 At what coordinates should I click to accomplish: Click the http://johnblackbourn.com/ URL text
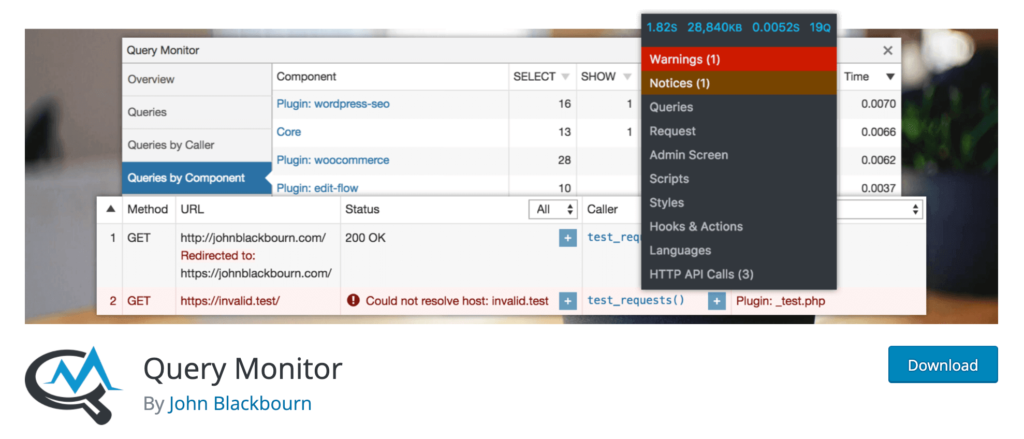[x=253, y=238]
